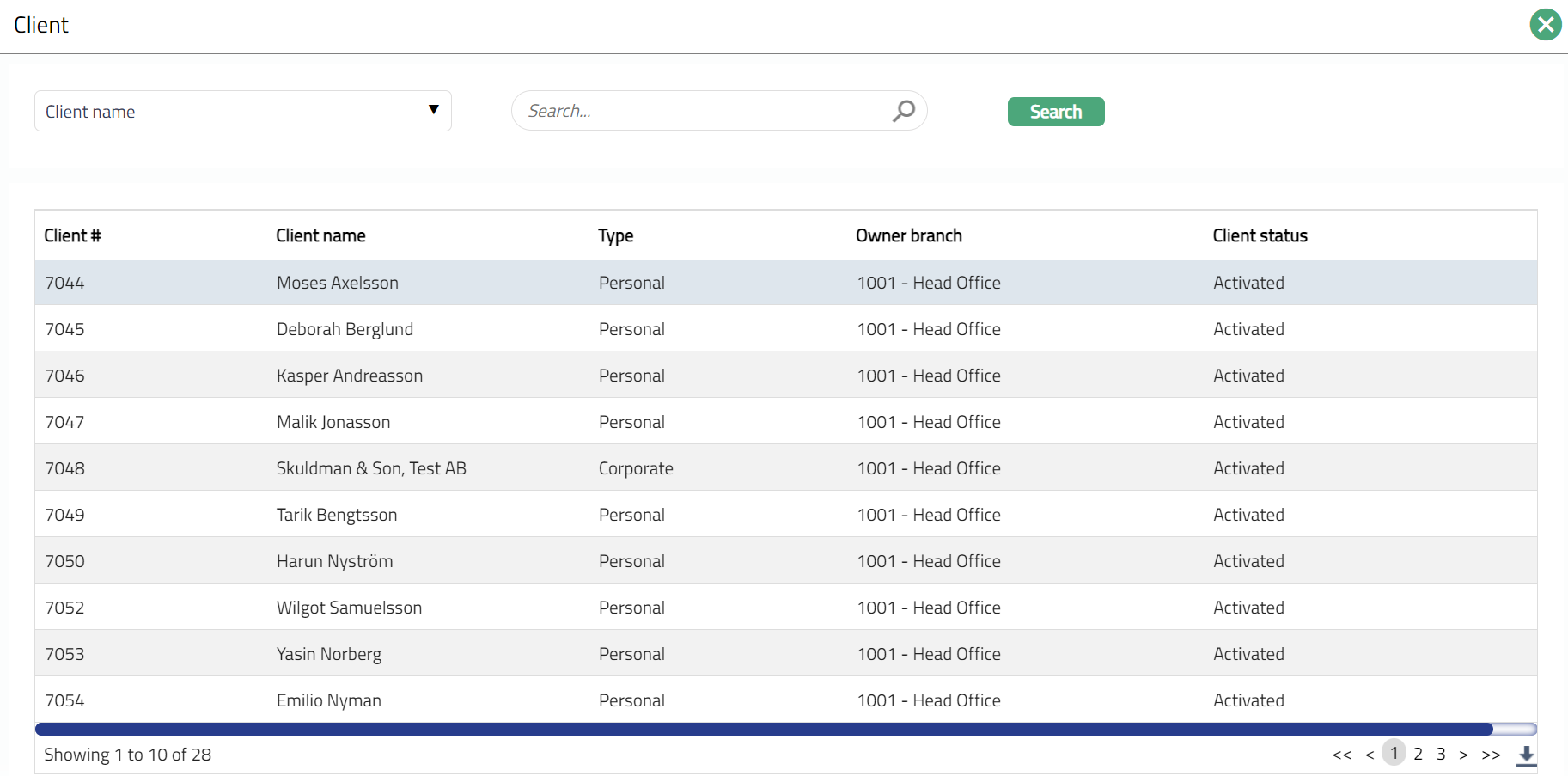The height and width of the screenshot is (776, 1568).
Task: Sort by Client status column header
Action: click(1260, 235)
